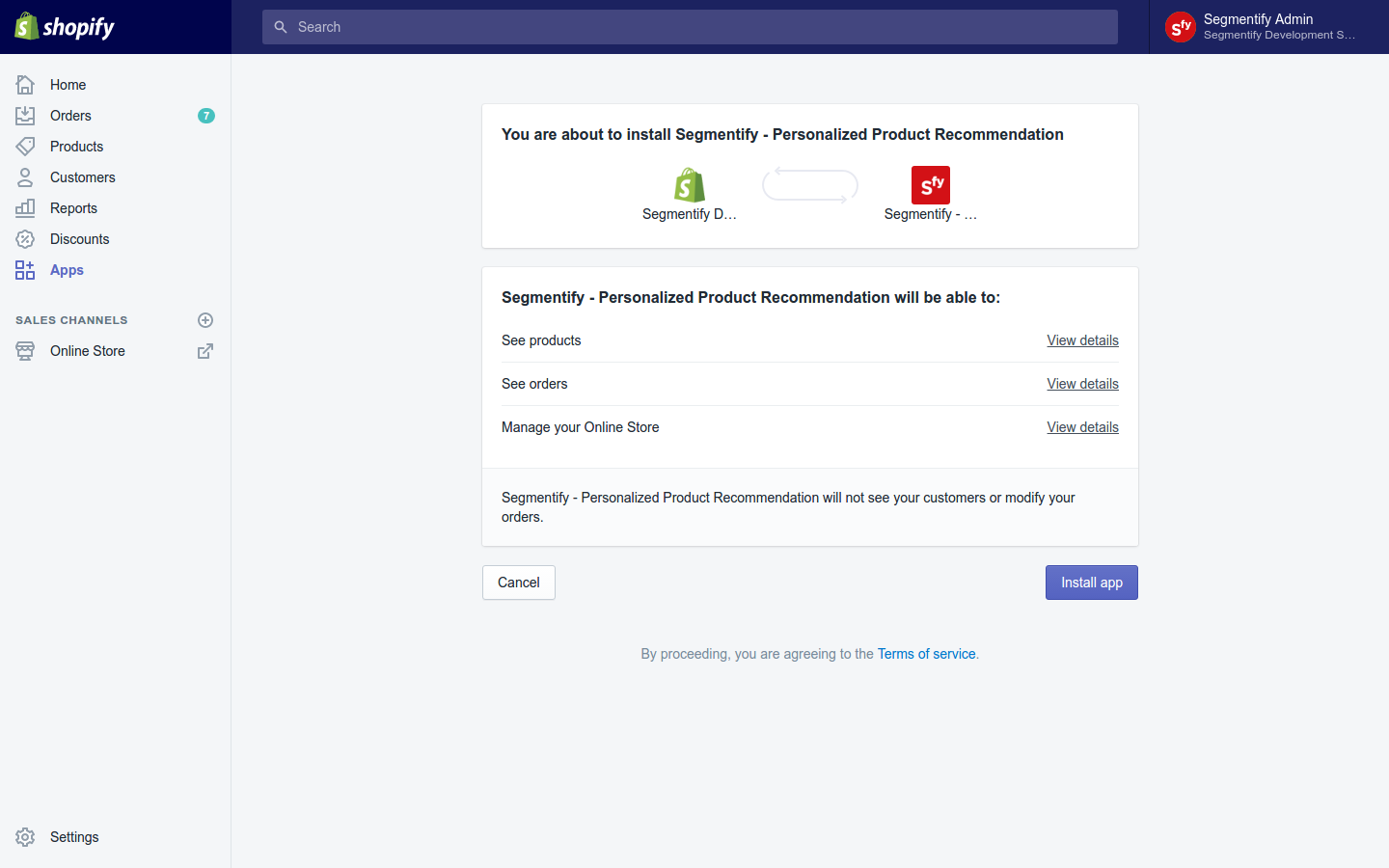The image size is (1389, 868).
Task: Click the red Segmentify app icon
Action: (x=931, y=185)
